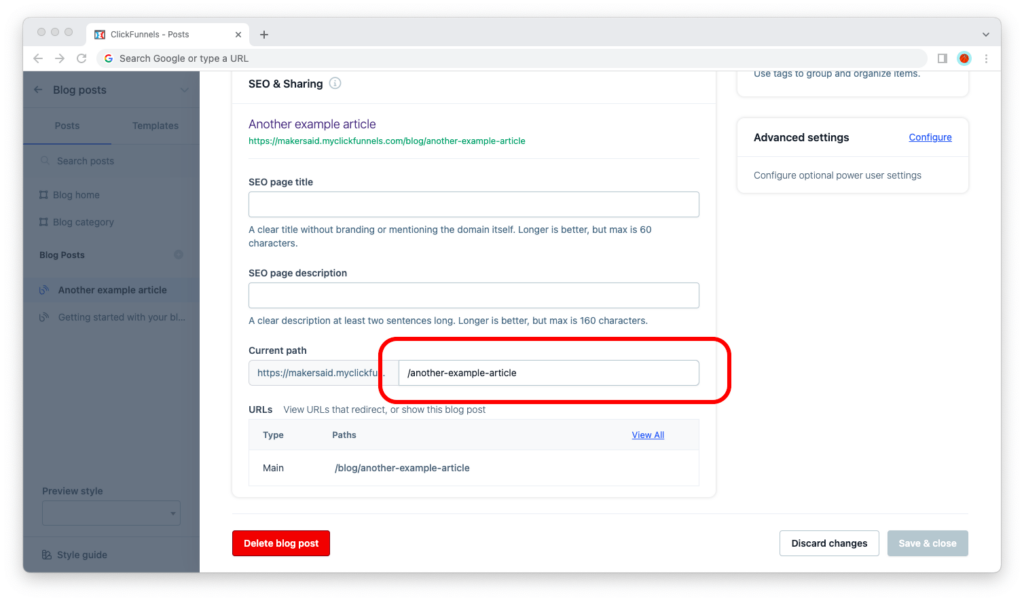
Task: Go back using the browser back arrow
Action: click(x=38, y=58)
